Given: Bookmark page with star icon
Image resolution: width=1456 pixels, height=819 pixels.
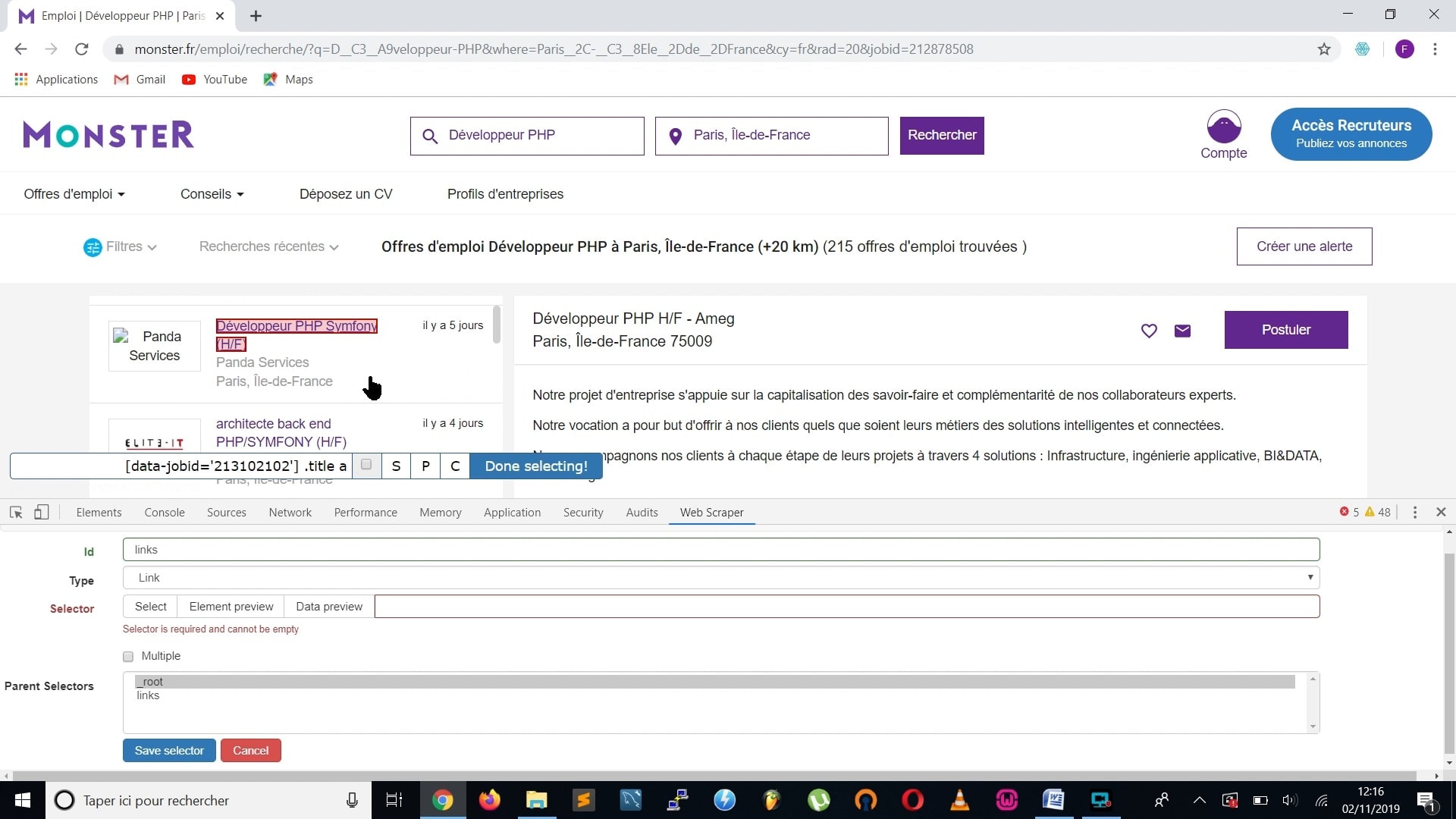Looking at the screenshot, I should click(x=1324, y=49).
